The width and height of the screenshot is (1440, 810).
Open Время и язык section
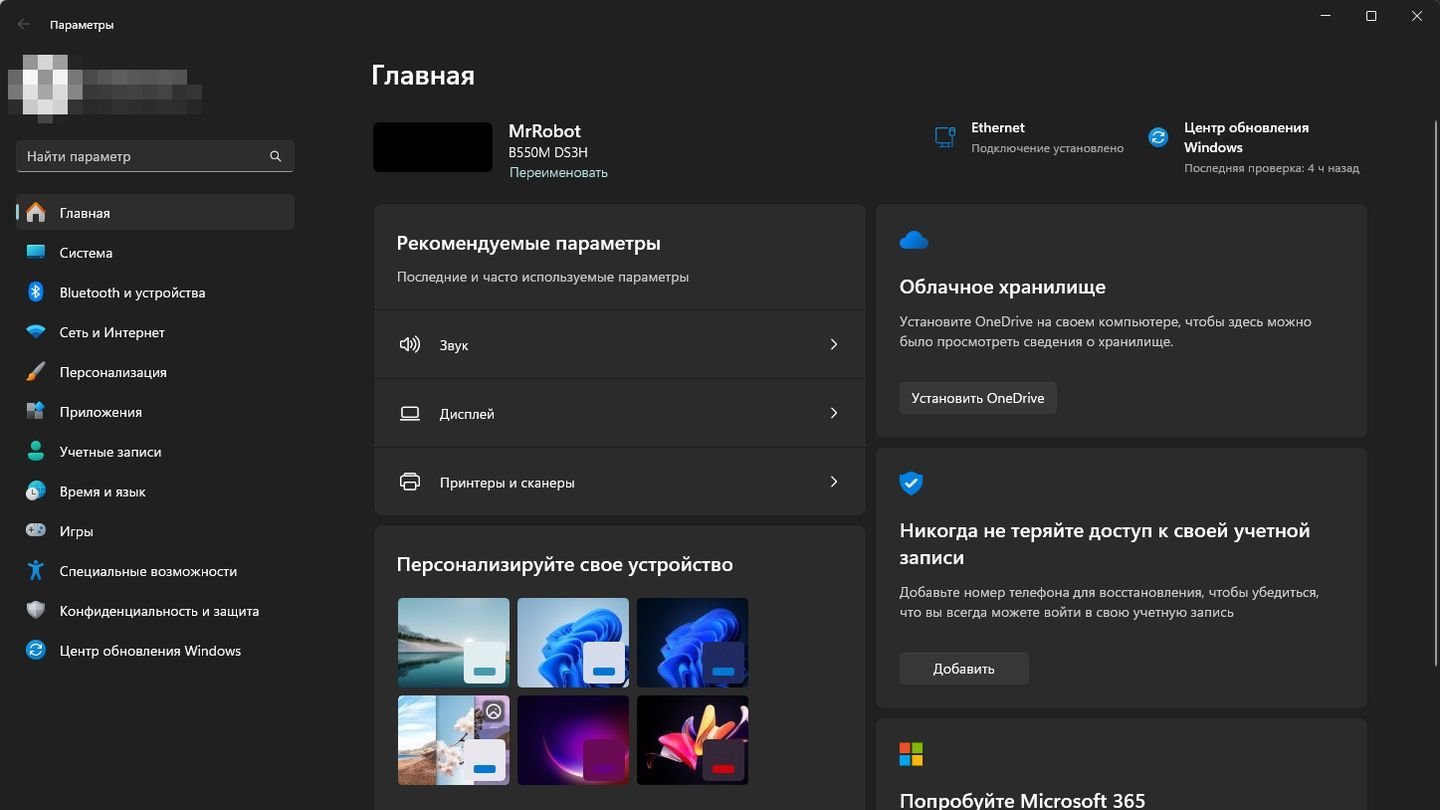tap(155, 491)
